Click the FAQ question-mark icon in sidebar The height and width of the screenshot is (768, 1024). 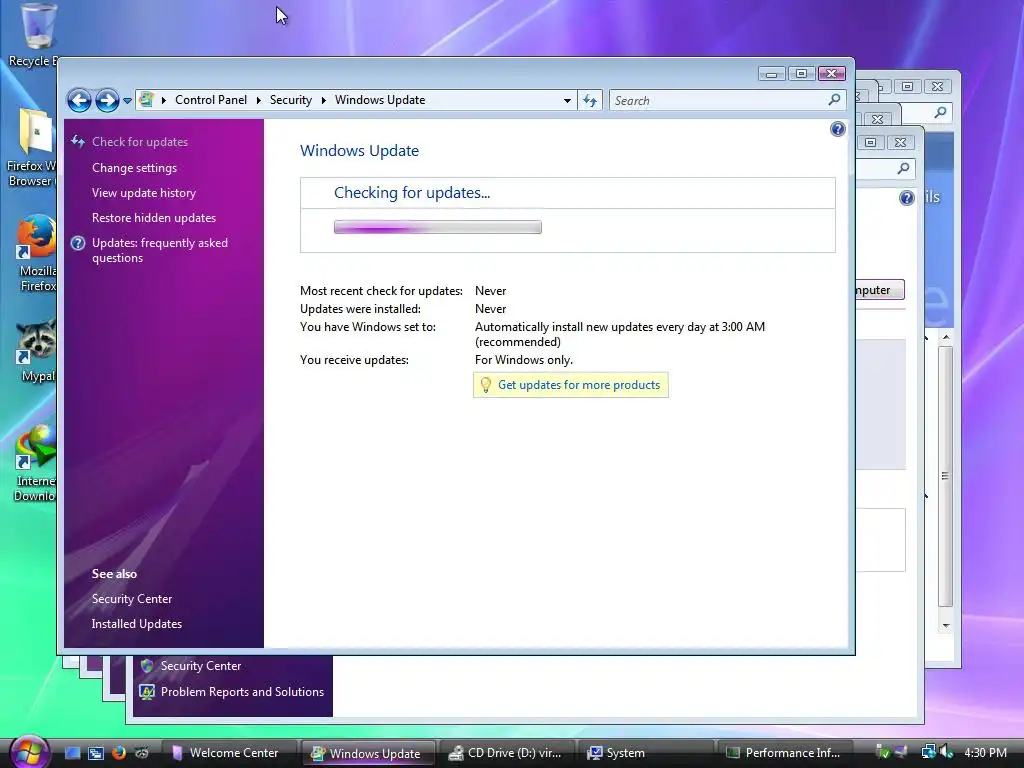coord(78,243)
